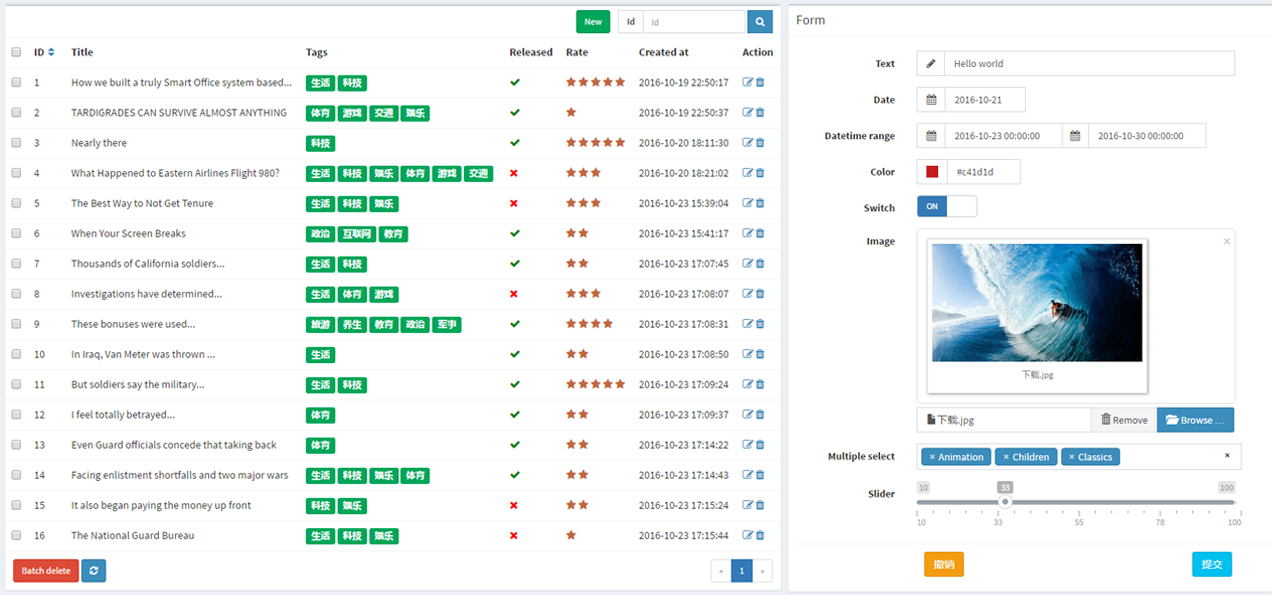Click the pencil icon beside Hello world text
Screen dimensions: 1280x595
[929, 63]
